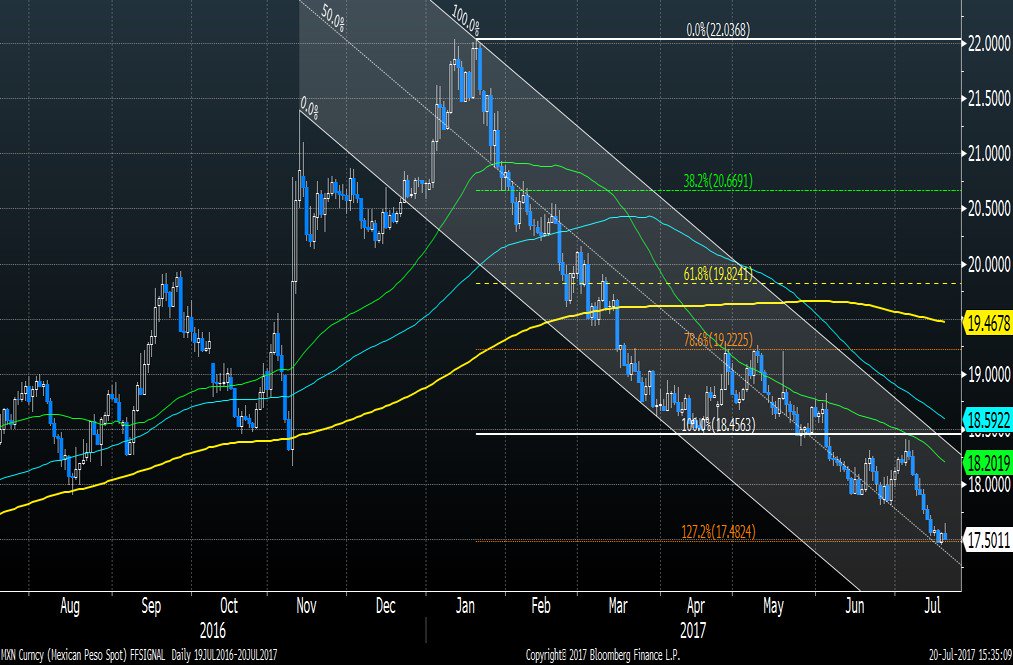Click the 2016 year label
The width and height of the screenshot is (1013, 665).
point(213,629)
